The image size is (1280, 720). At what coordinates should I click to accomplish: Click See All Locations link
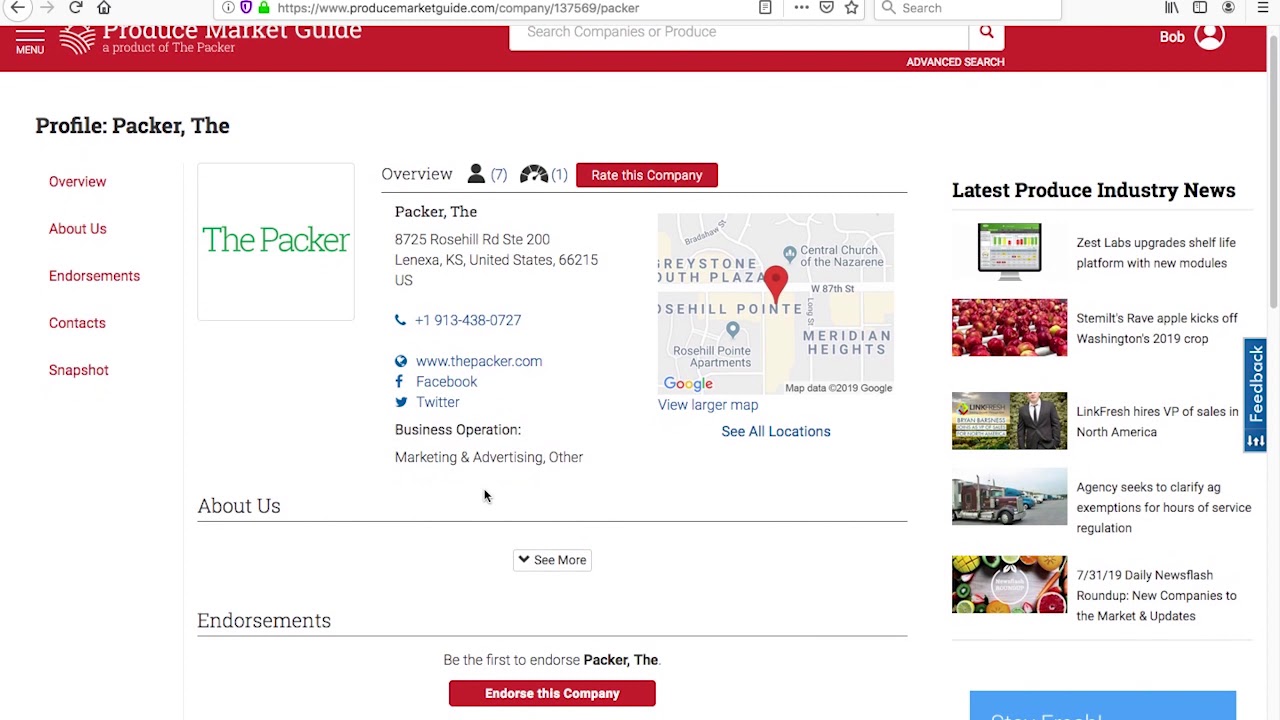click(776, 431)
